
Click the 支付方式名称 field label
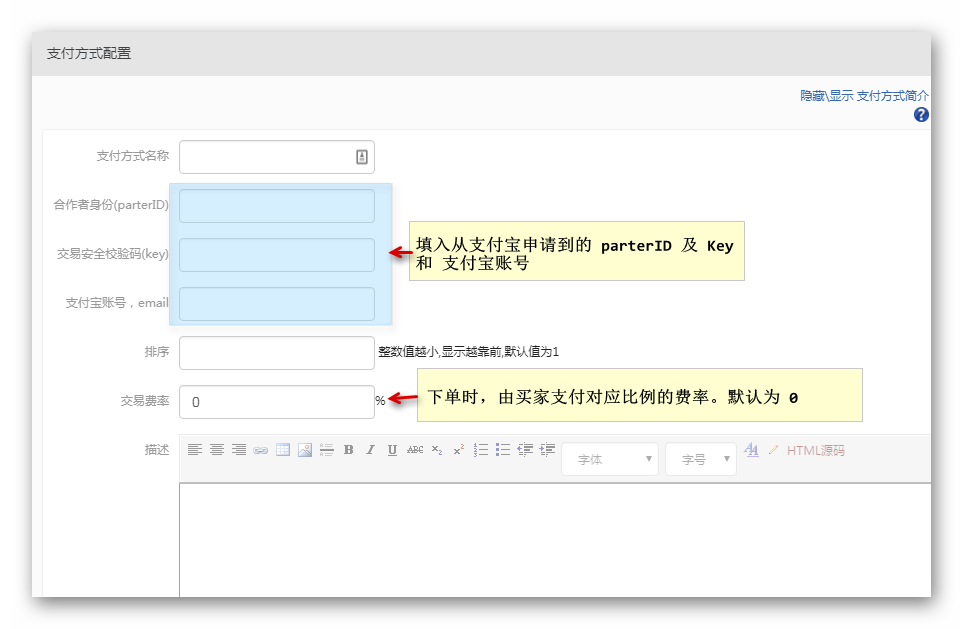tap(133, 155)
